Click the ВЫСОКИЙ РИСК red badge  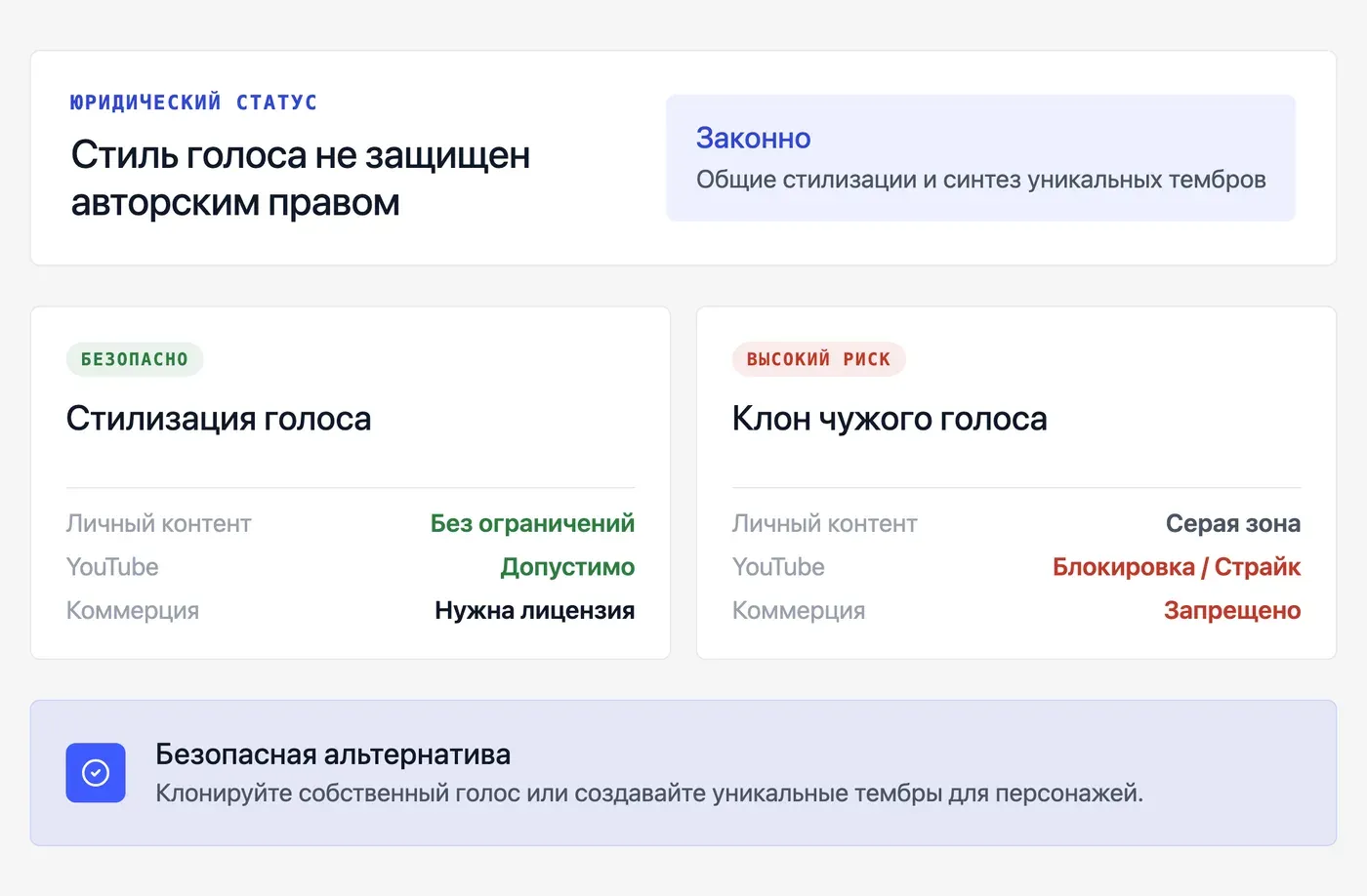(818, 359)
